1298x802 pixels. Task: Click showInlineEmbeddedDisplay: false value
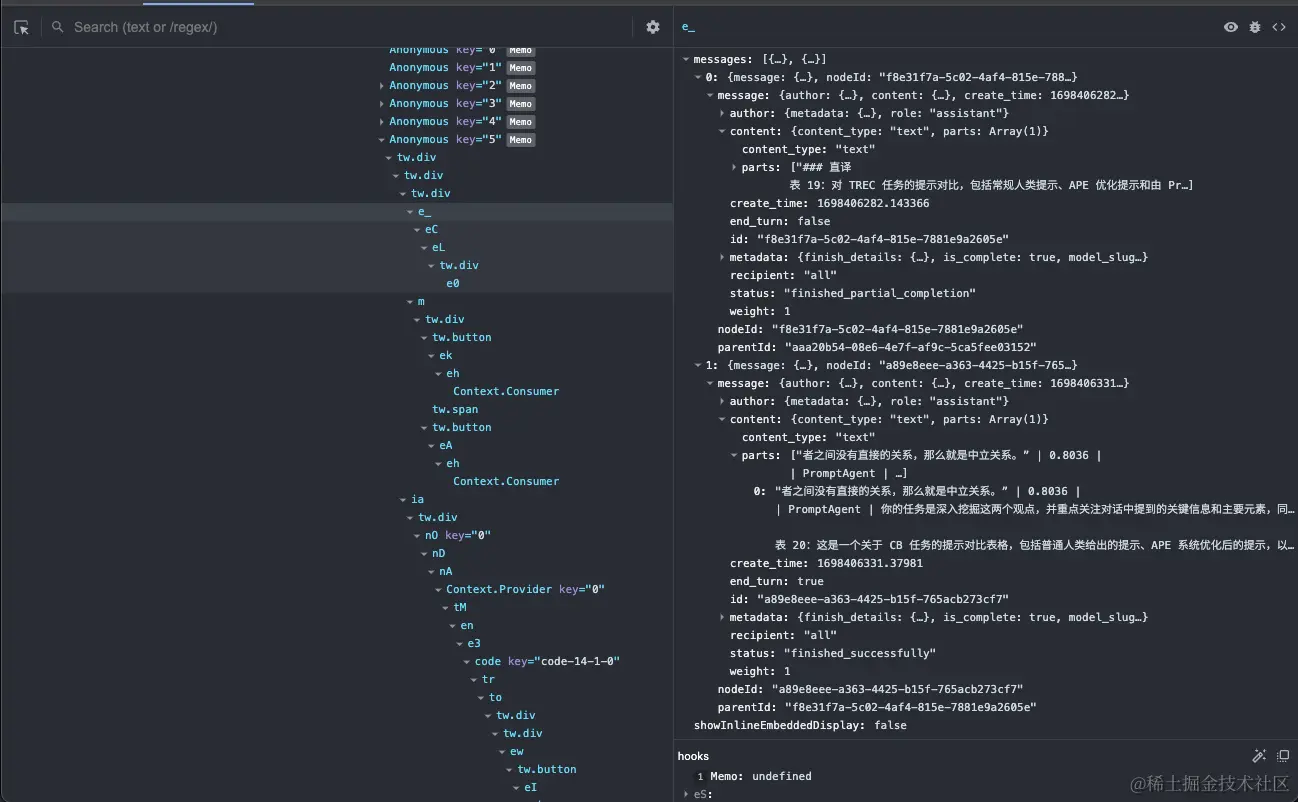[x=890, y=726]
